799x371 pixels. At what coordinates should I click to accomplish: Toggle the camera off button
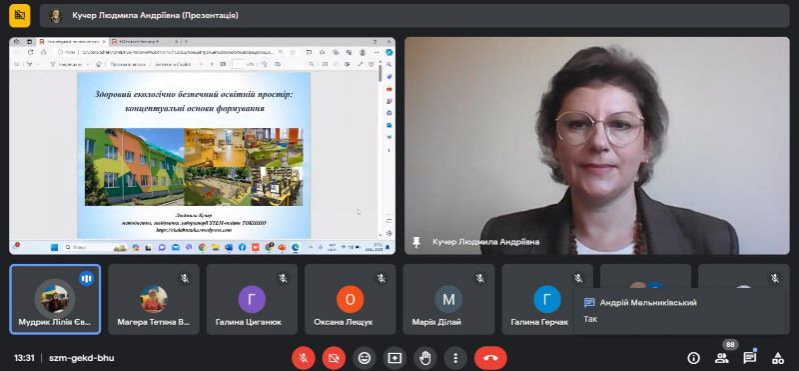334,358
